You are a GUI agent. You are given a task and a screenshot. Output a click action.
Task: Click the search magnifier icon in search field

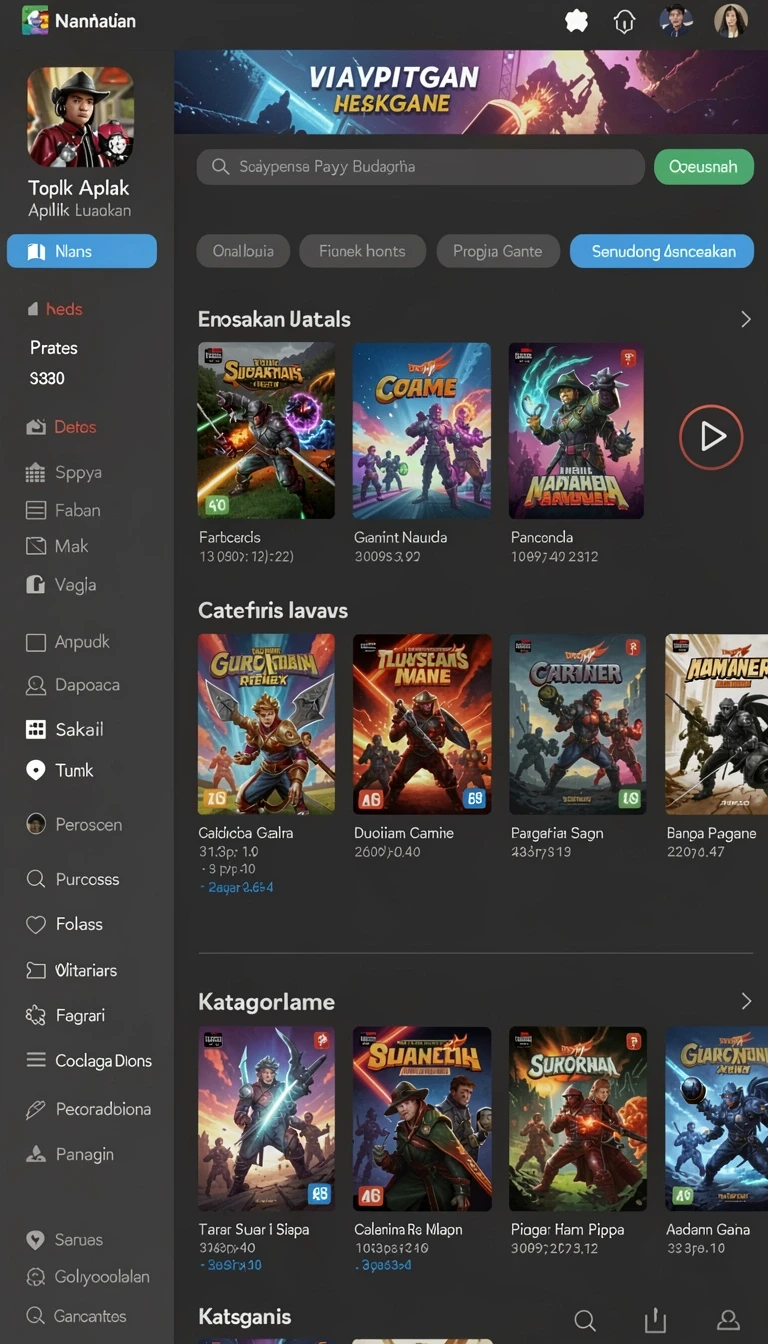pyautogui.click(x=220, y=167)
